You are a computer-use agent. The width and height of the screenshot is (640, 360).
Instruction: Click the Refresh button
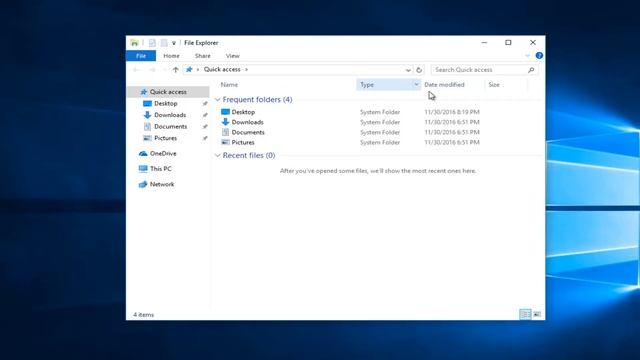click(x=419, y=70)
